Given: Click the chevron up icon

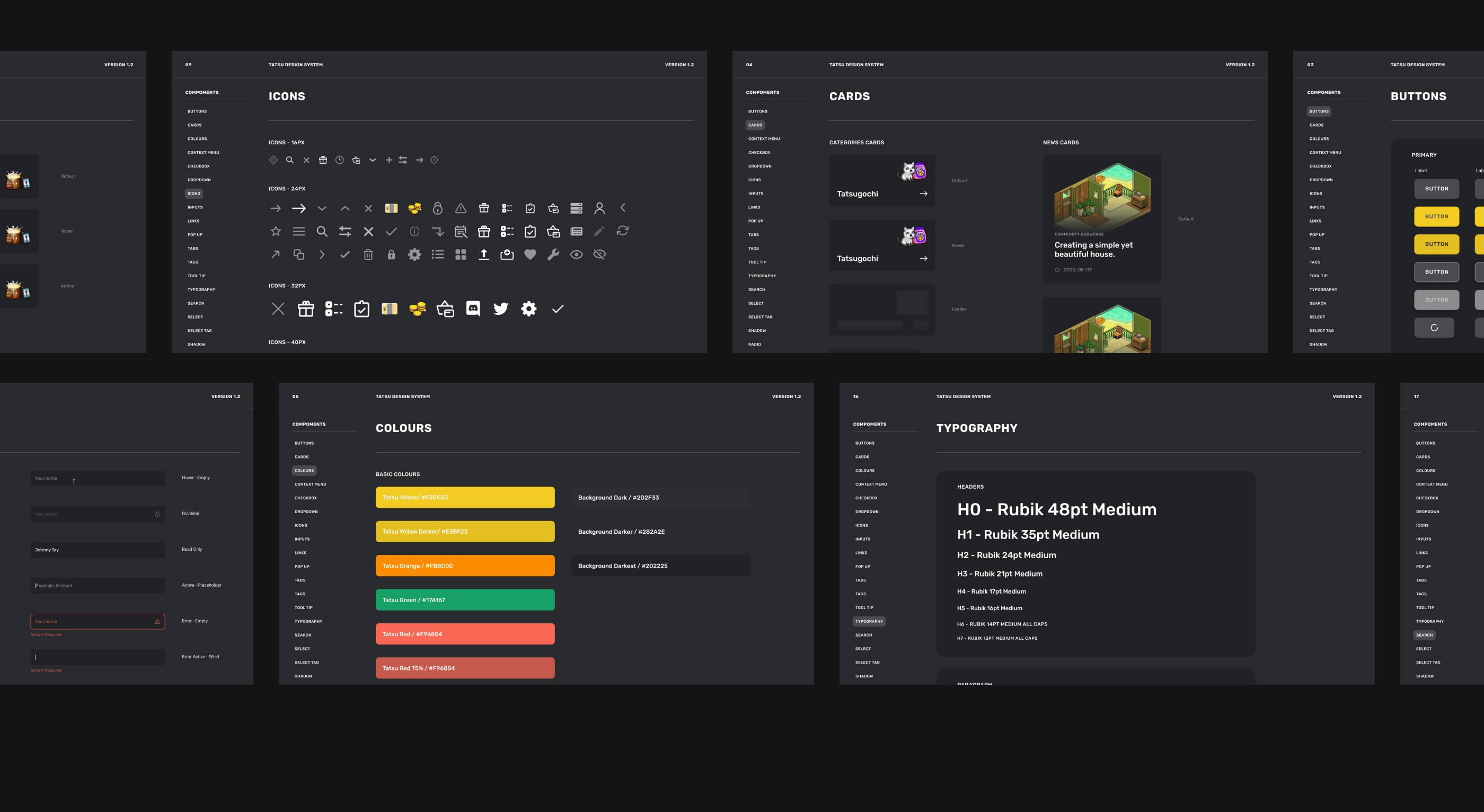Looking at the screenshot, I should tap(345, 209).
